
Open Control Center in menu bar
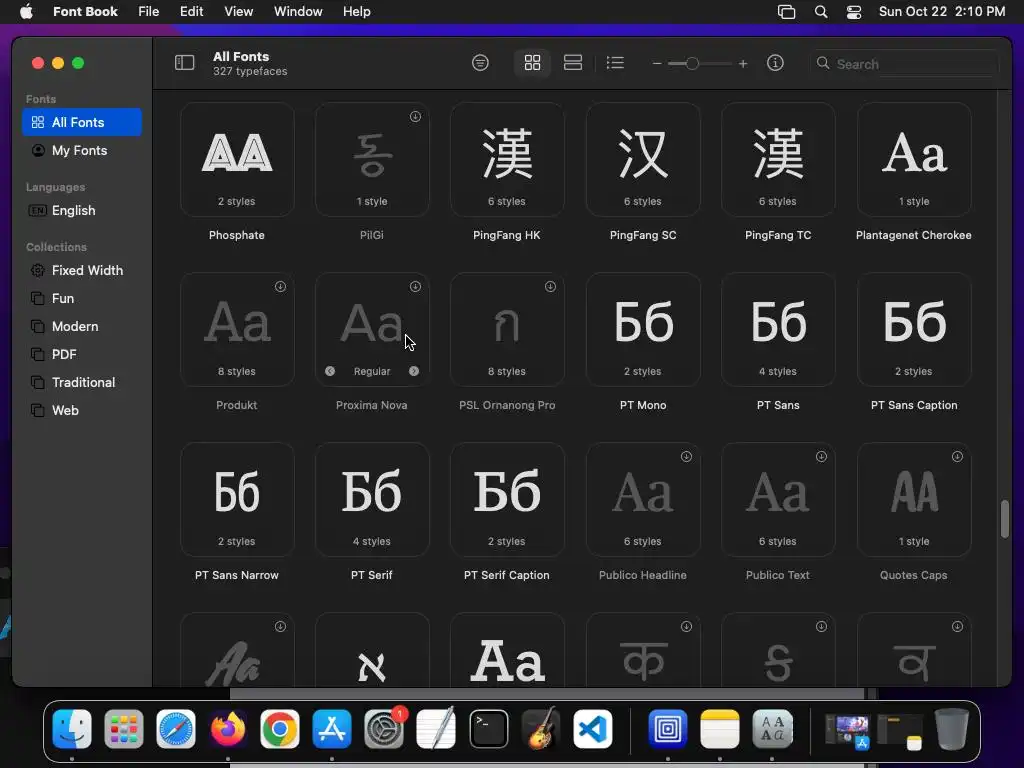pos(854,12)
